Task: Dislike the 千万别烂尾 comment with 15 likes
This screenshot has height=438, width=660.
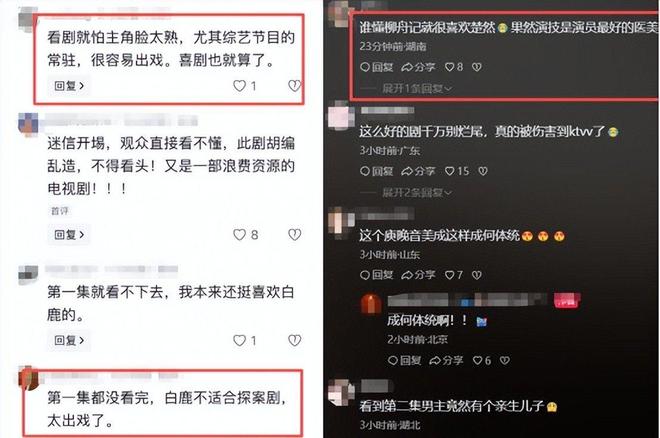Action: click(483, 171)
